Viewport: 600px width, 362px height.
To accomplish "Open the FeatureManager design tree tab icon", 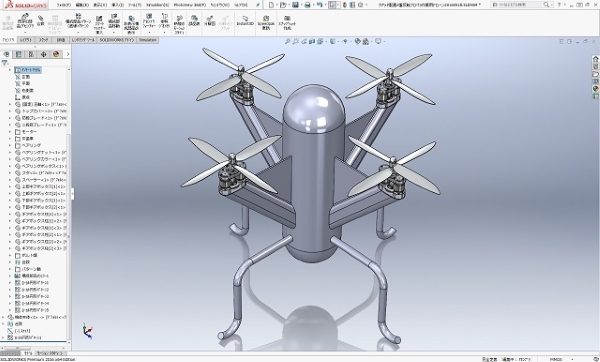I will click(6, 54).
